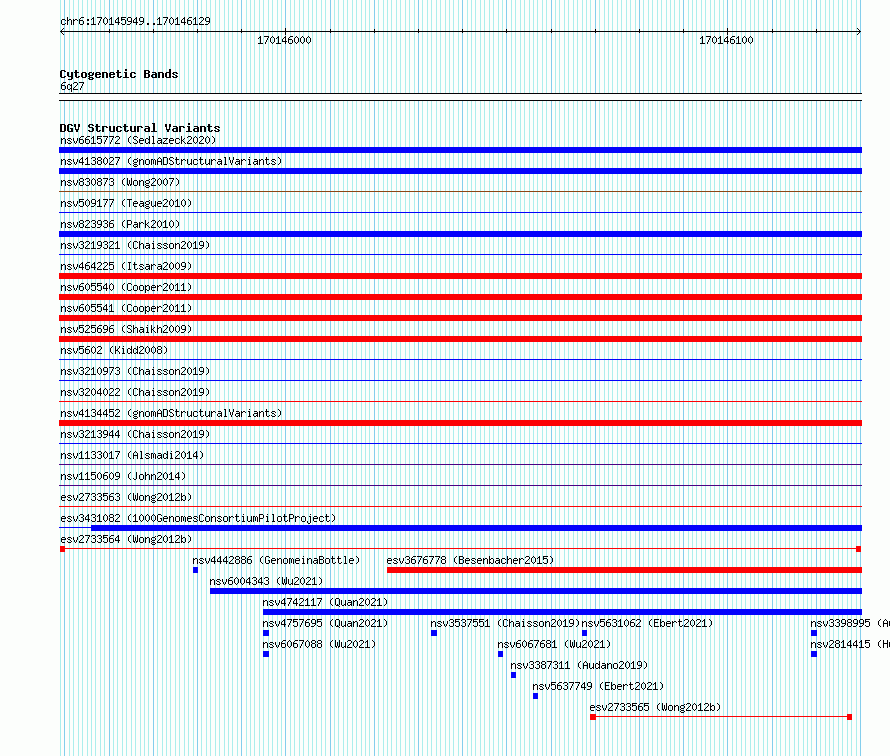Click the DGV Structural Variants track title
The image size is (890, 756).
[140, 128]
